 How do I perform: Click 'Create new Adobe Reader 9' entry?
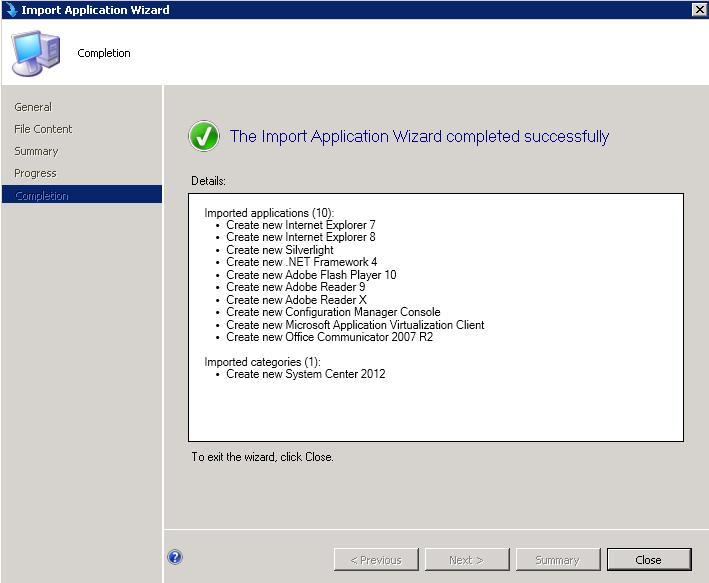(x=296, y=287)
